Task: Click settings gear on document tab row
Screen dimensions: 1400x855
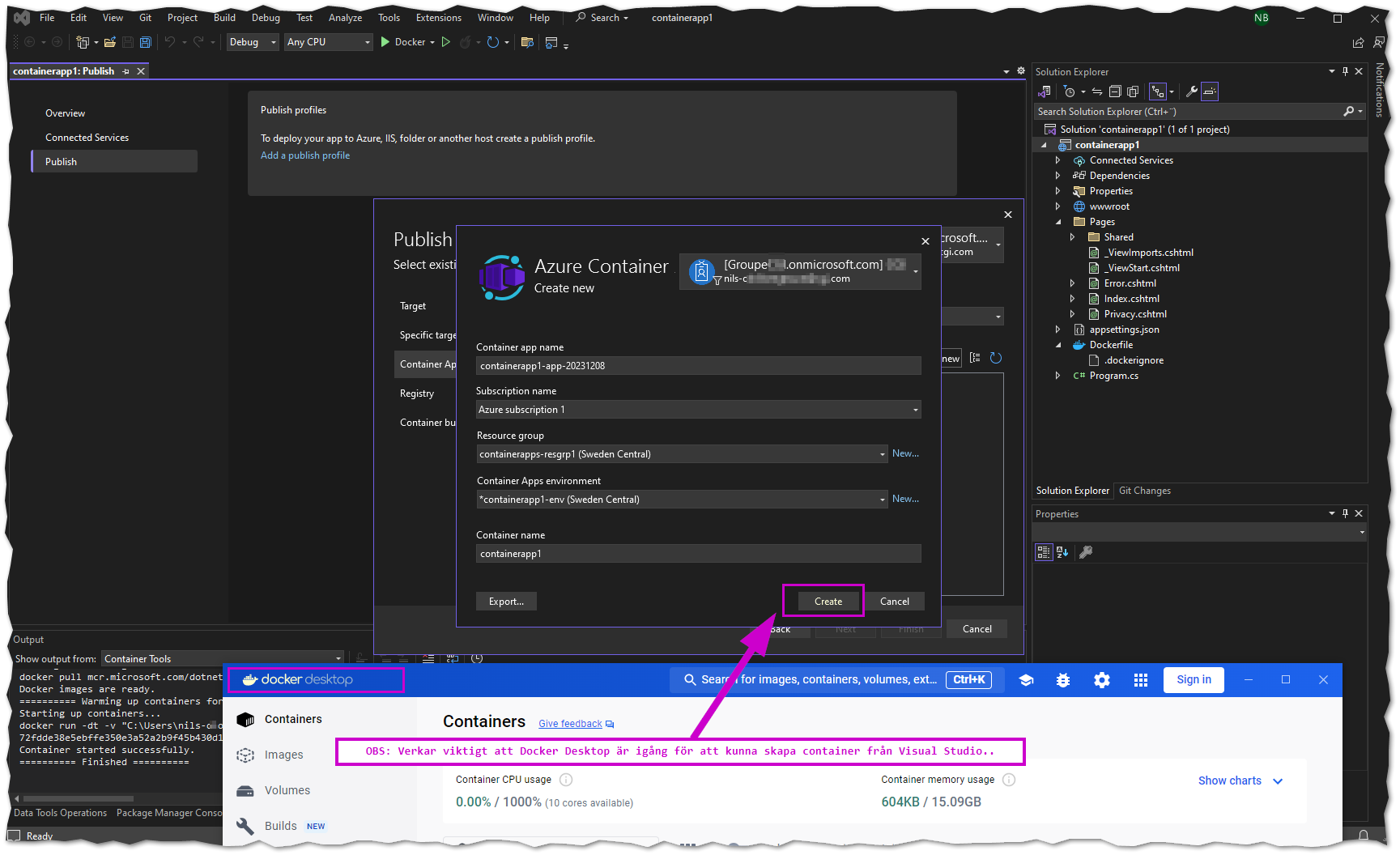Action: click(x=1021, y=71)
